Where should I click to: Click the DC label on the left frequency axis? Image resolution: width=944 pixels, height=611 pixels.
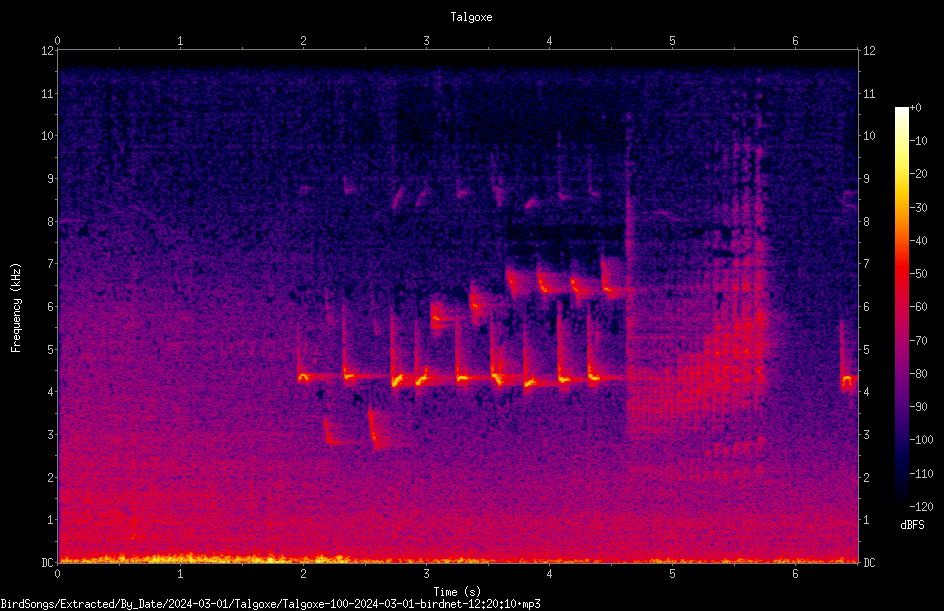pyautogui.click(x=48, y=562)
